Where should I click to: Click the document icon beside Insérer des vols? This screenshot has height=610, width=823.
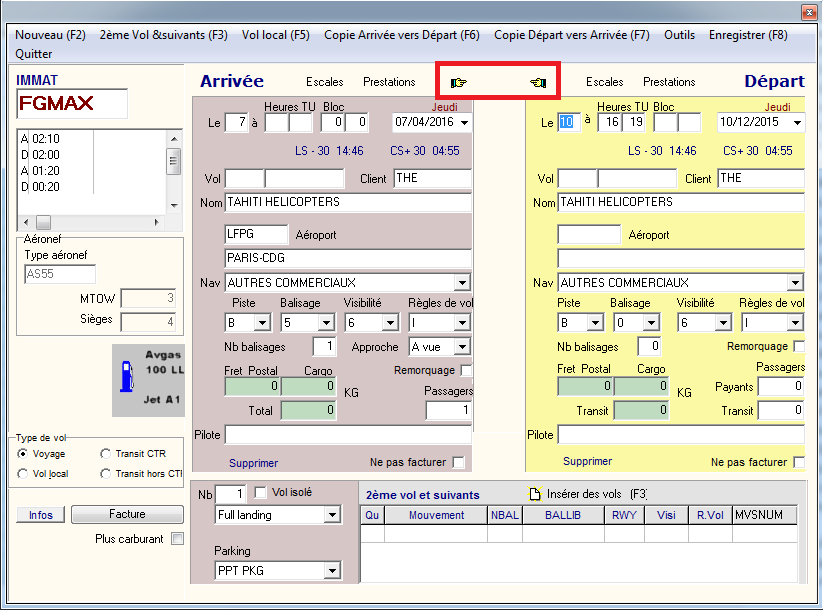point(535,495)
